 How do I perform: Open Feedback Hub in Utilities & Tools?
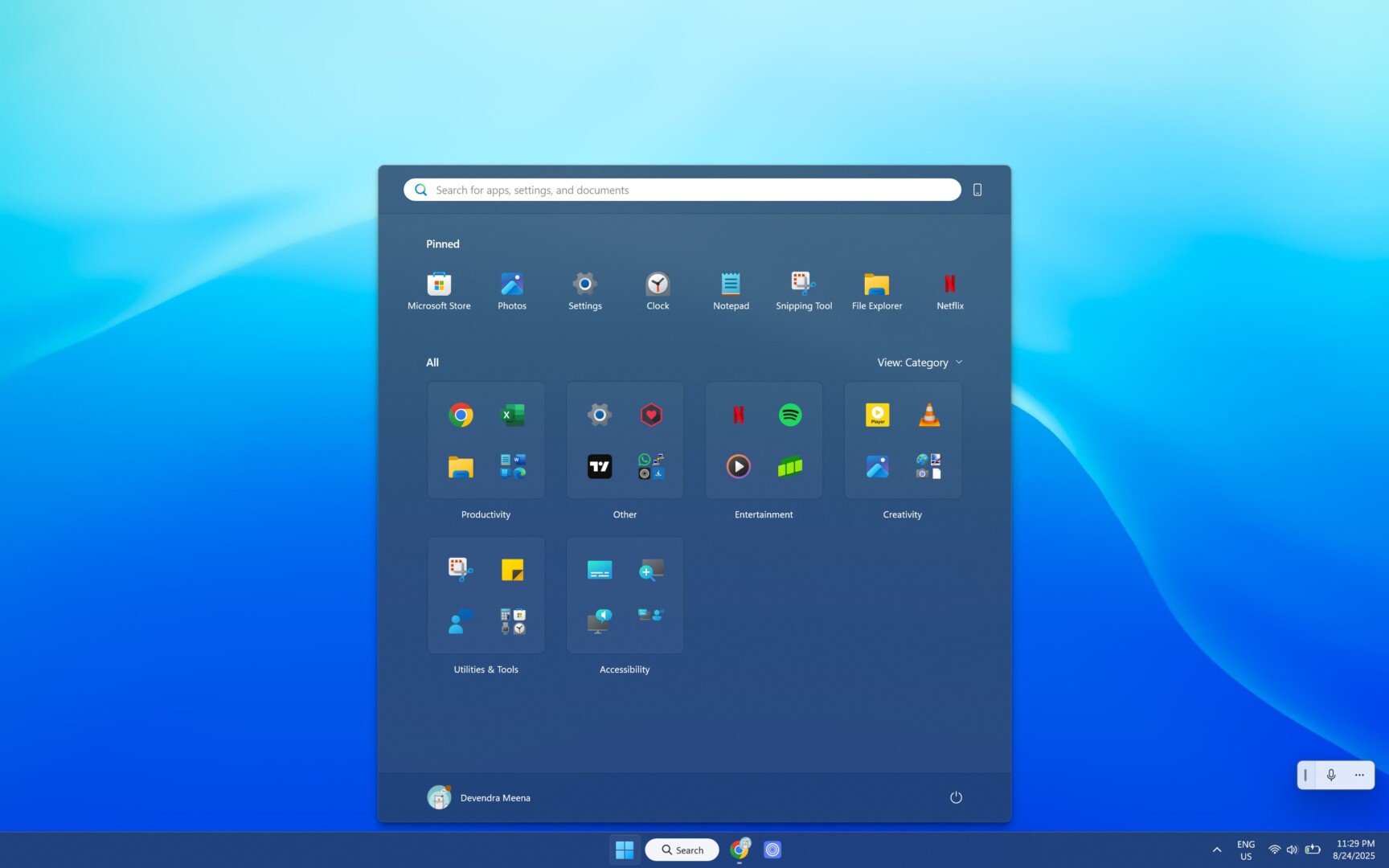[x=461, y=621]
